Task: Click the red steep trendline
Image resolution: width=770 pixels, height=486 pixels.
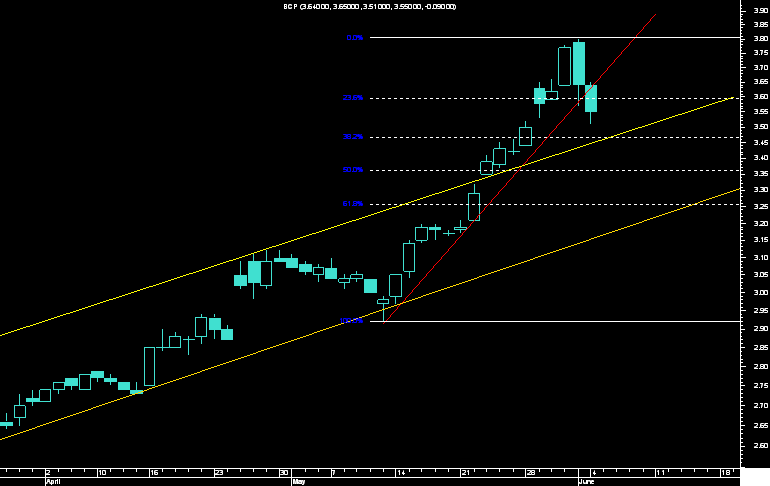Action: [x=520, y=168]
